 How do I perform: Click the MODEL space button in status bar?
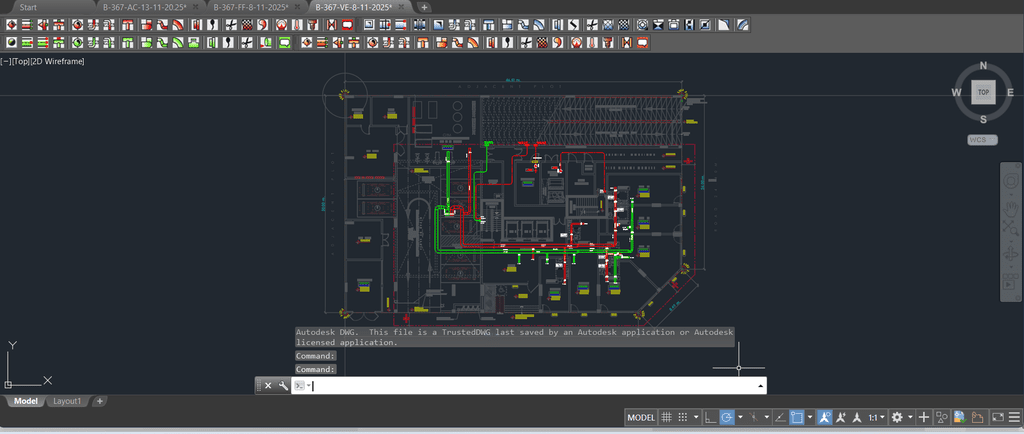(641, 417)
